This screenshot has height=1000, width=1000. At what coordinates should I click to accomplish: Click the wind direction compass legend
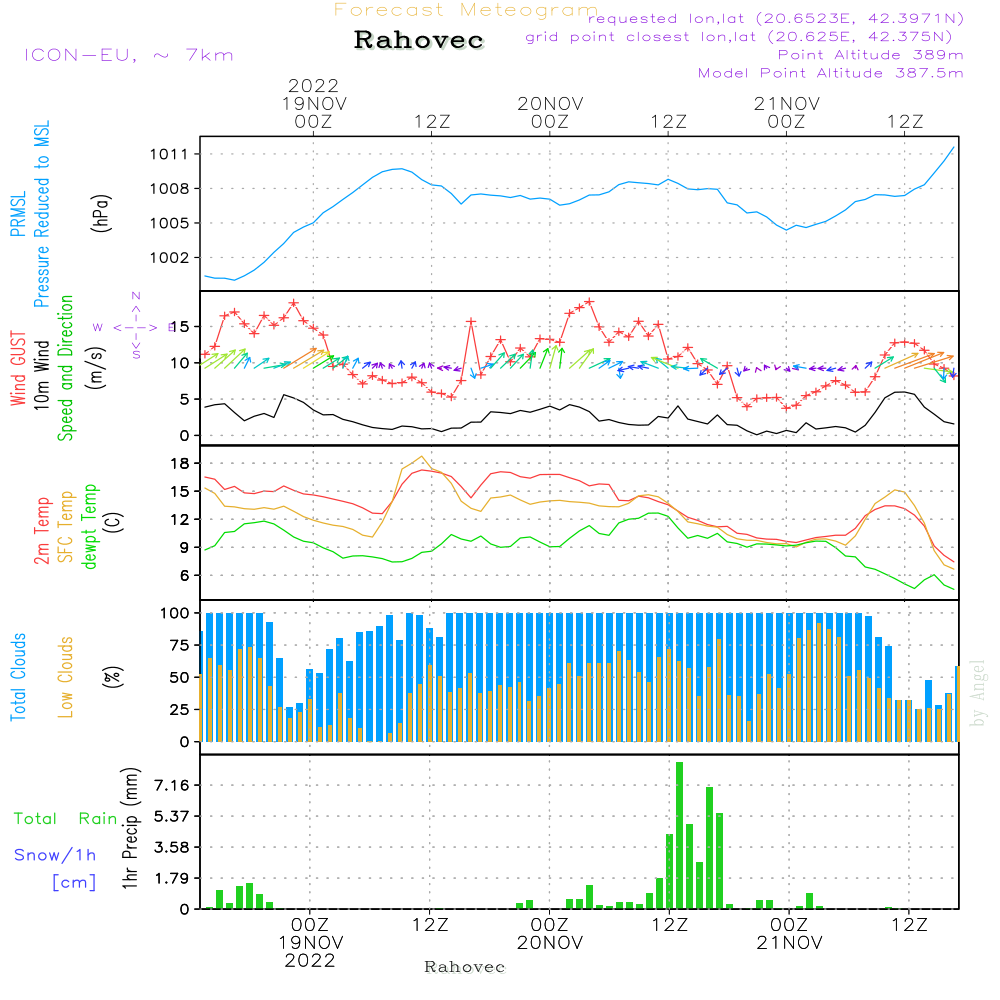point(136,327)
